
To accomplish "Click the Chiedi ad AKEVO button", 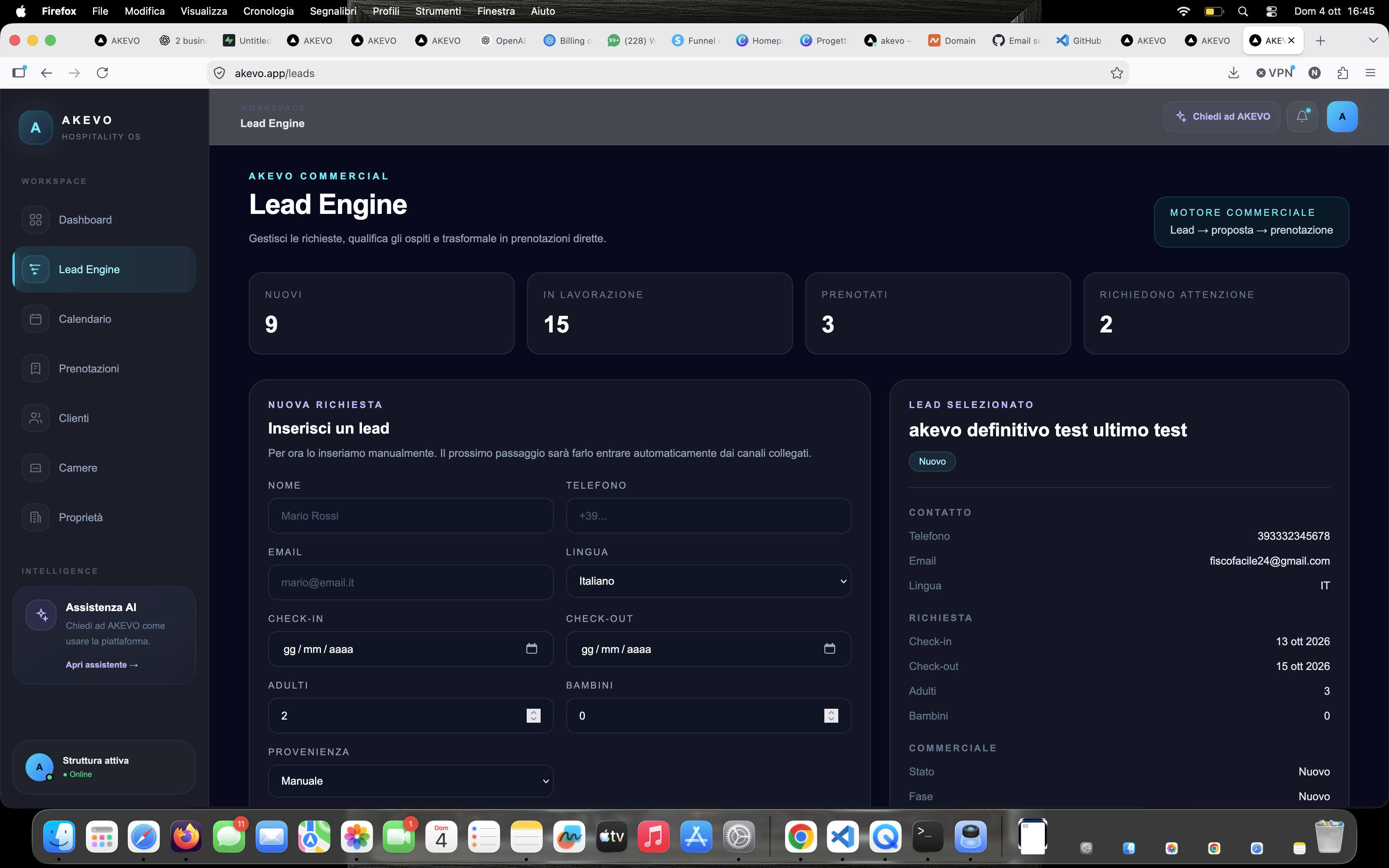I will coord(1222,117).
